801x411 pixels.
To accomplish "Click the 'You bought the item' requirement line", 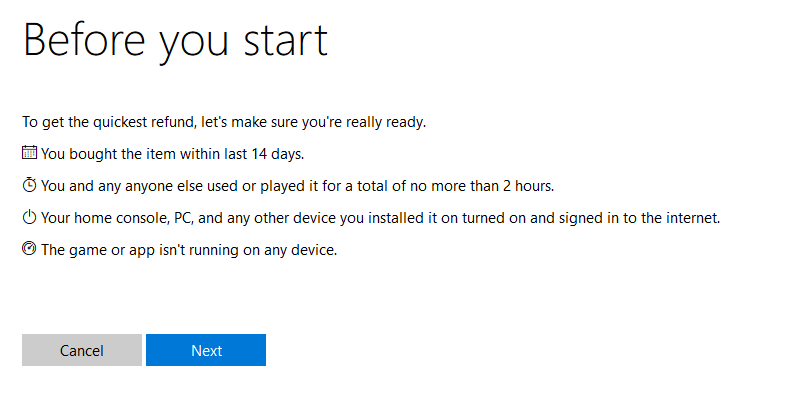I will 173,154.
